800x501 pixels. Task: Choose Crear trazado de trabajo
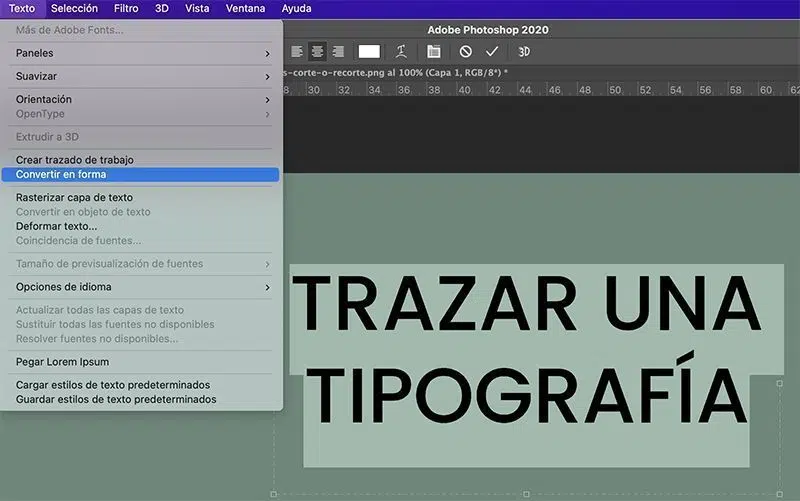(141, 160)
